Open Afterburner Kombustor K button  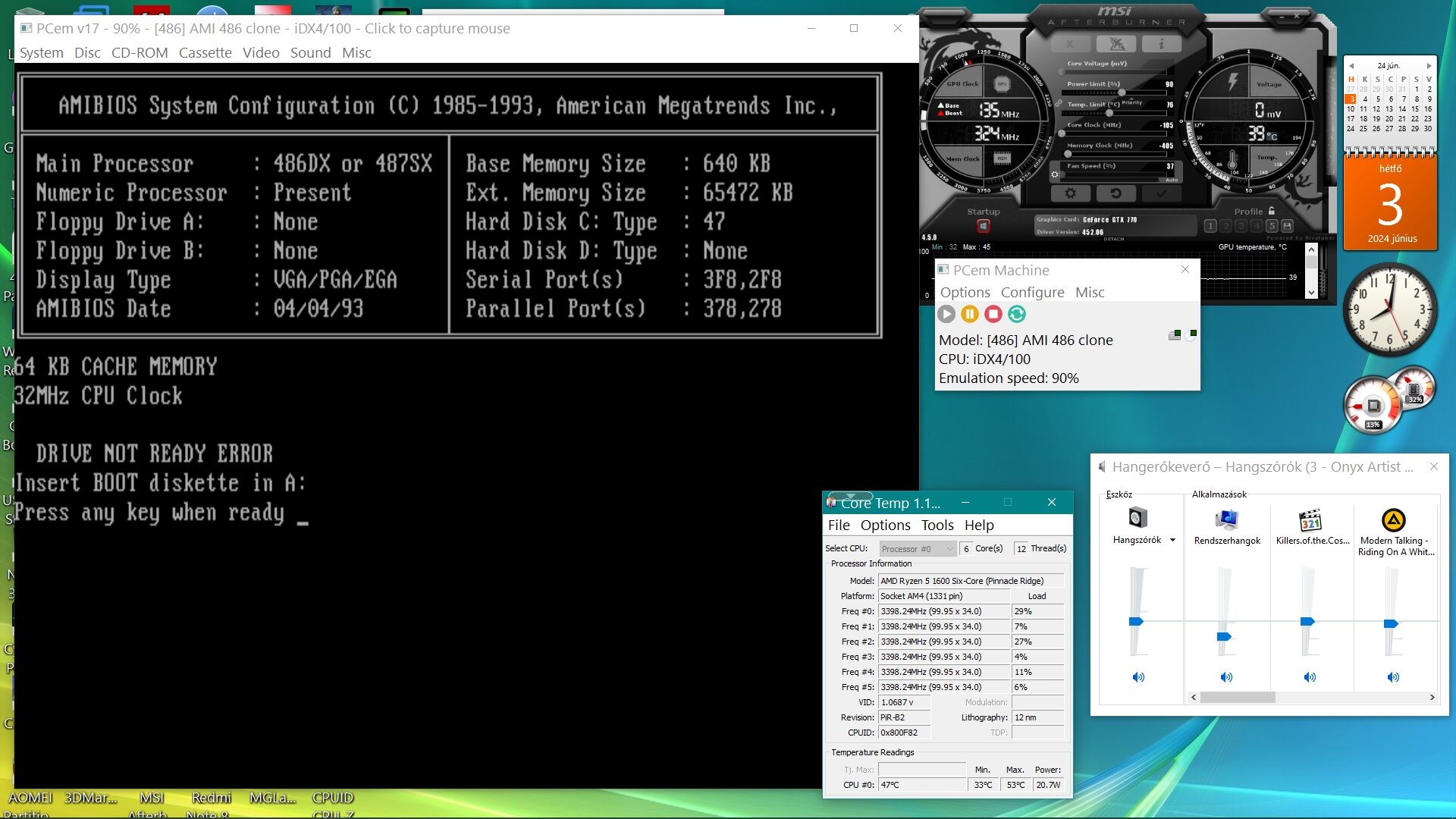[x=1071, y=44]
